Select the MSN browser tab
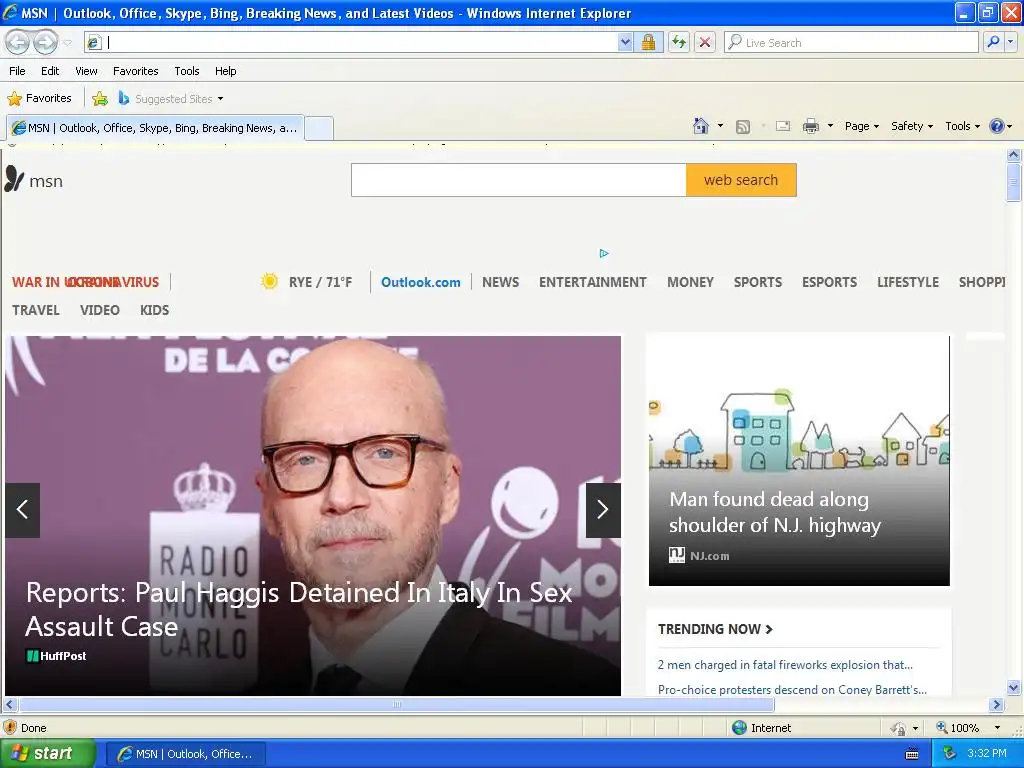 click(155, 128)
